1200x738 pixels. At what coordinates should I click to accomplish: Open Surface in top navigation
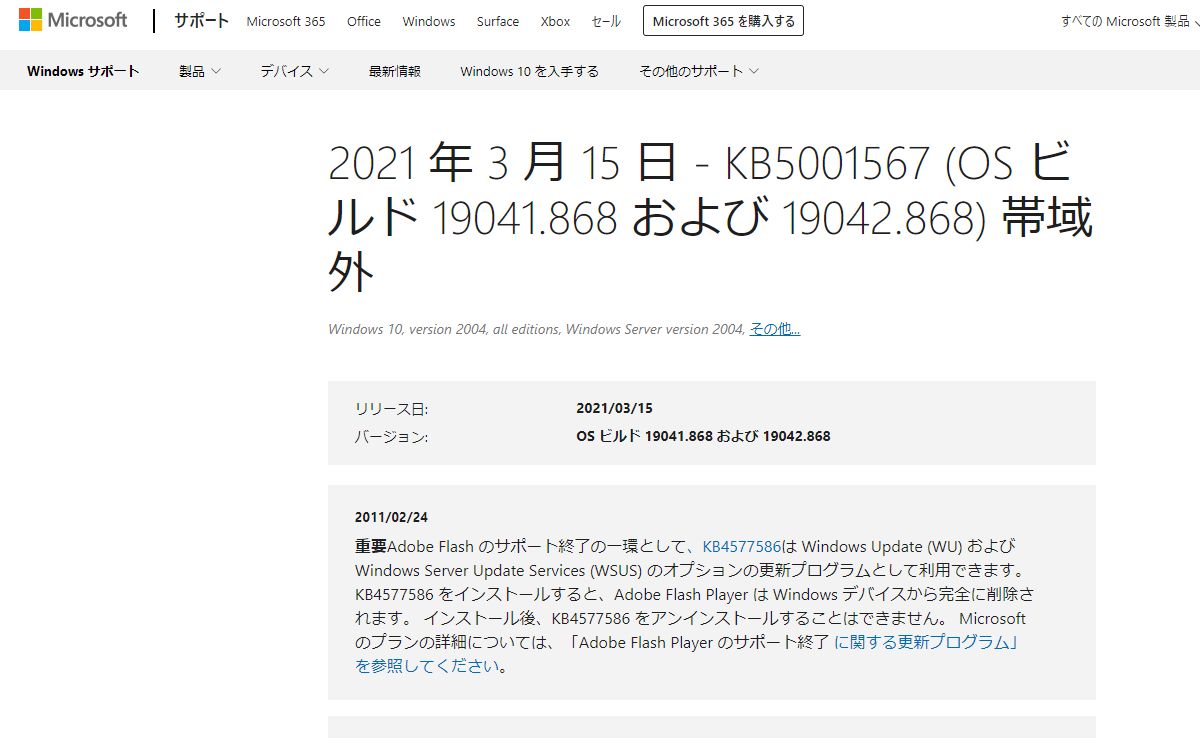pyautogui.click(x=498, y=21)
